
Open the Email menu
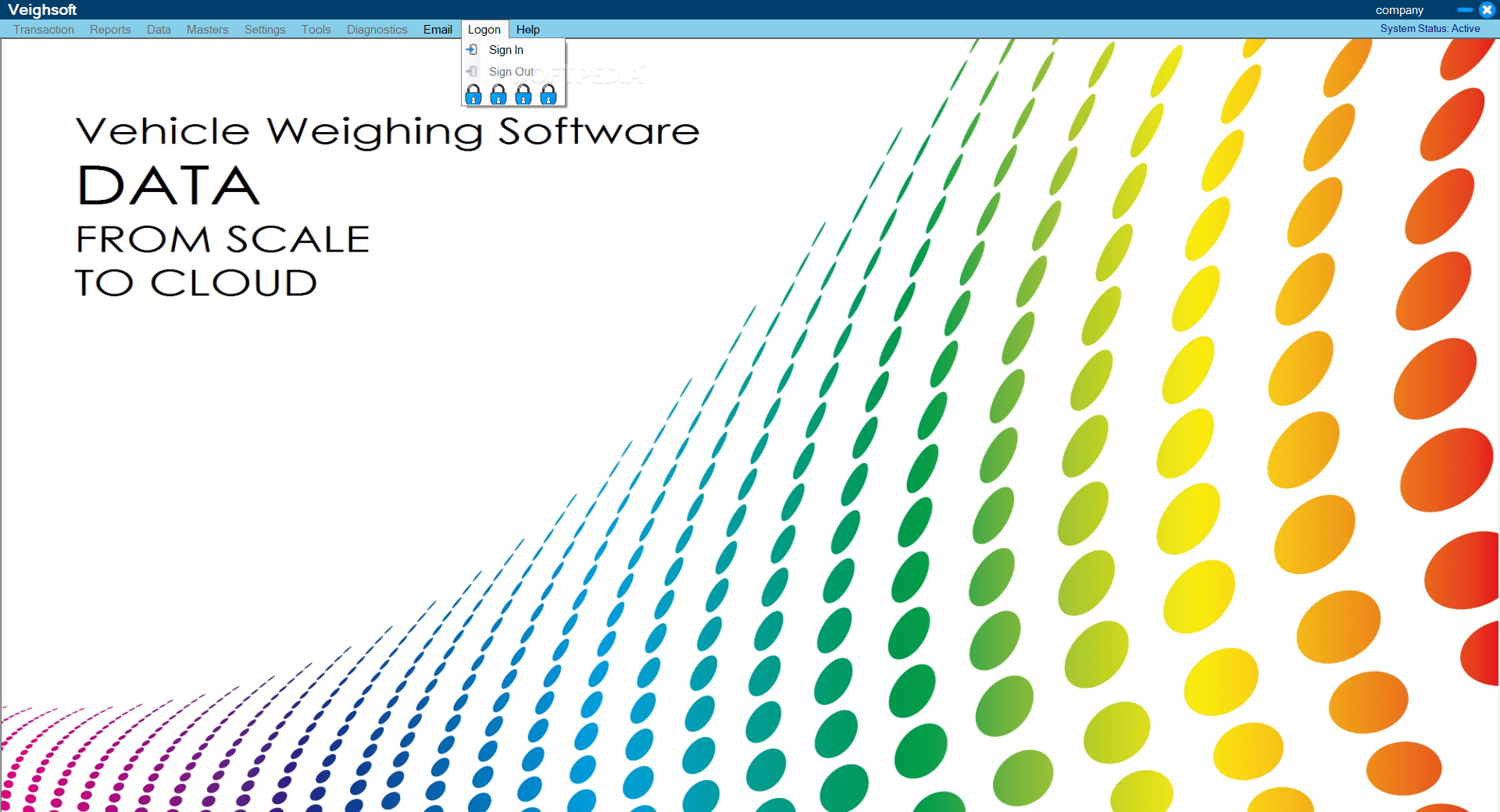(x=437, y=30)
